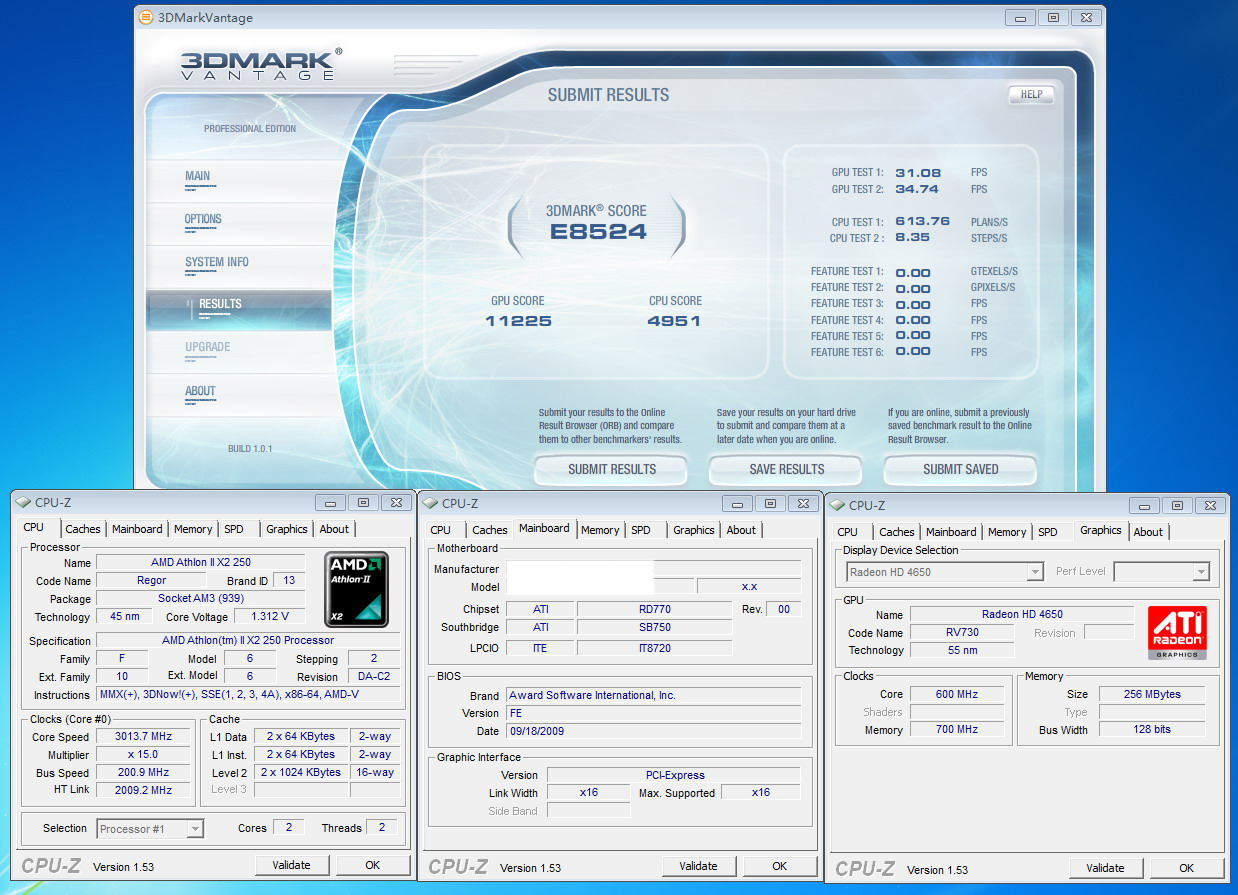Click the BIOS Date 09/18/2009 field
Viewport: 1238px width, 895px height.
coord(653,731)
